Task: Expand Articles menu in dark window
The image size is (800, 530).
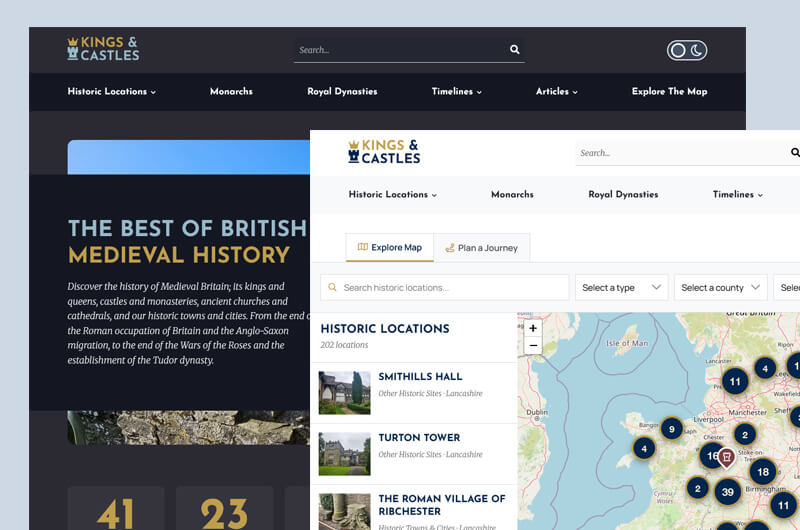Action: (x=557, y=91)
